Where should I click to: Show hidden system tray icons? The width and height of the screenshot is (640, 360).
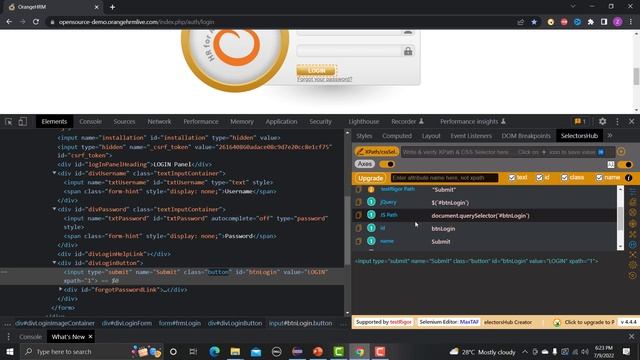coord(524,351)
